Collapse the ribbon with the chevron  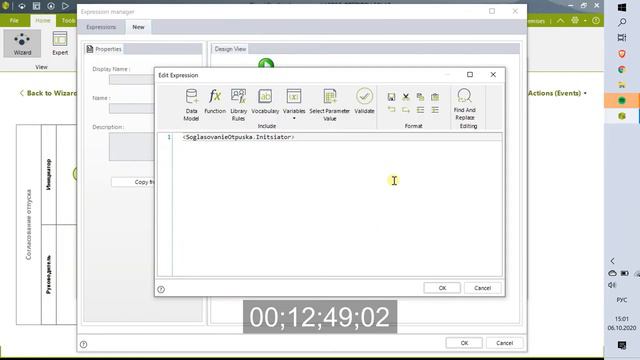pos(560,20)
